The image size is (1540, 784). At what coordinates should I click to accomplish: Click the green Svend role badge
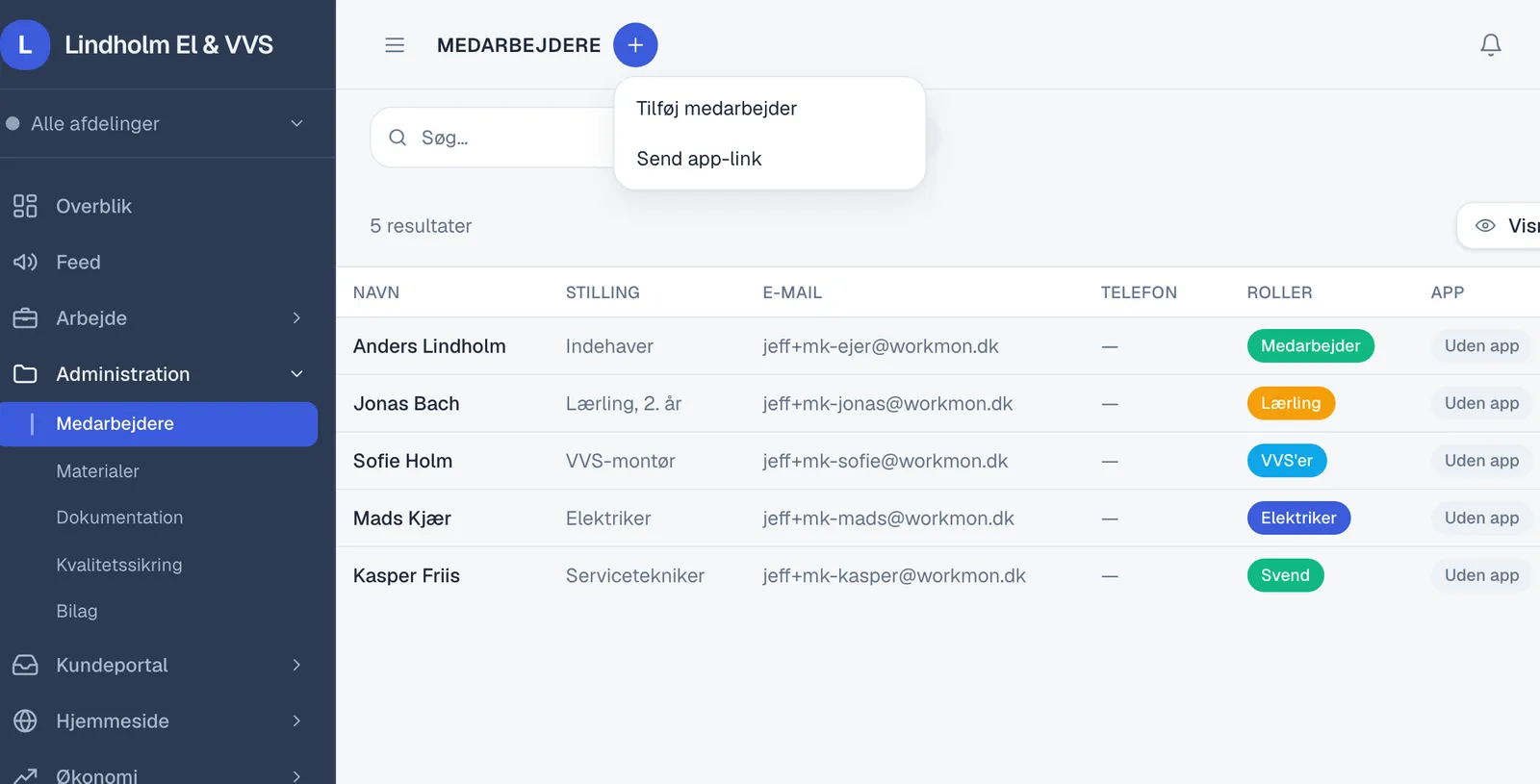(1285, 575)
